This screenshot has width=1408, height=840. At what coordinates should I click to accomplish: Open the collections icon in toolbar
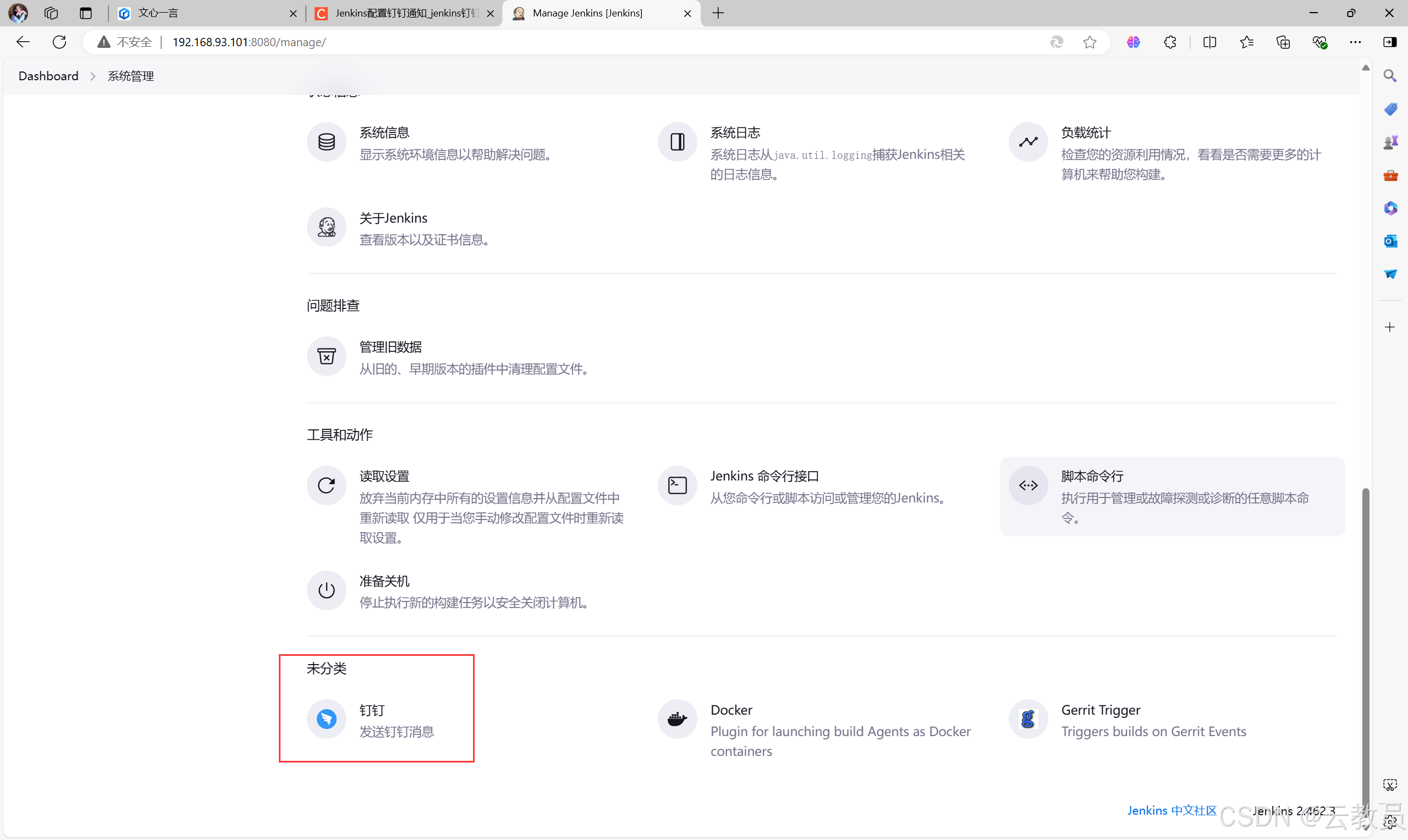click(x=1283, y=42)
